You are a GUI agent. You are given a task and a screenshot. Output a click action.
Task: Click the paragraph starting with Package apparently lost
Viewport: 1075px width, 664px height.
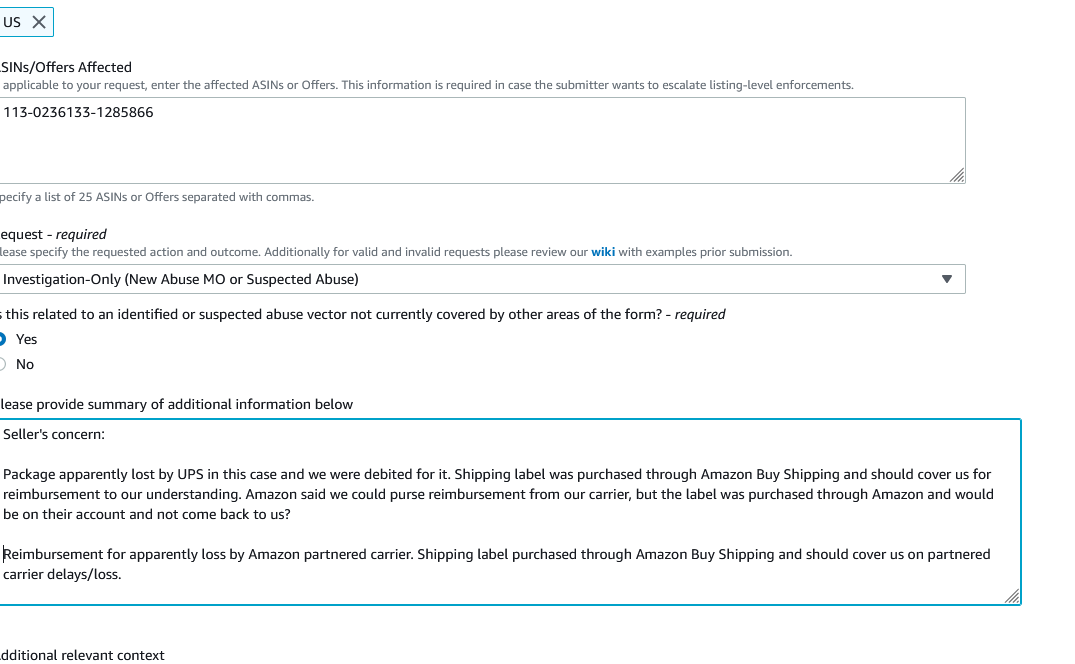pos(497,494)
